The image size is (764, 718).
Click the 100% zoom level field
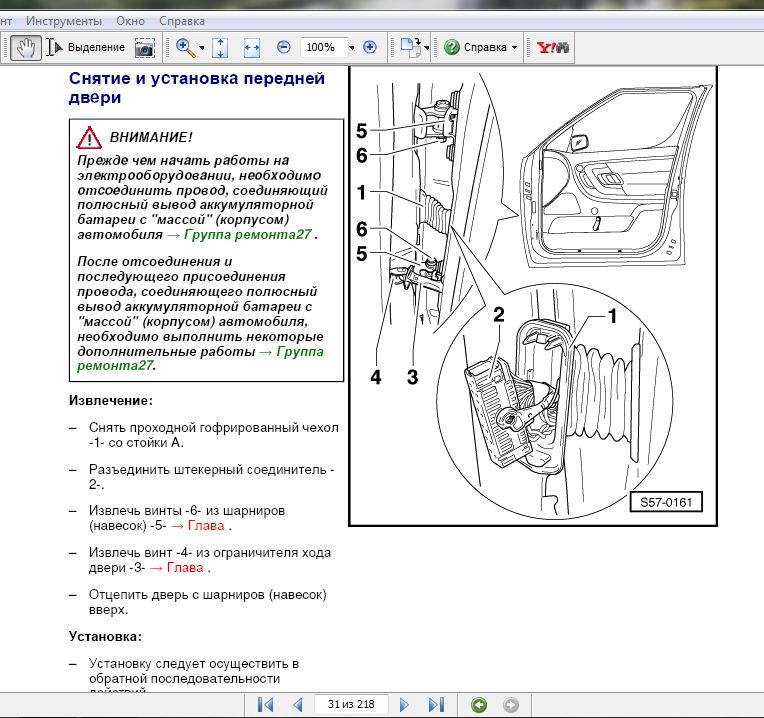coord(321,47)
